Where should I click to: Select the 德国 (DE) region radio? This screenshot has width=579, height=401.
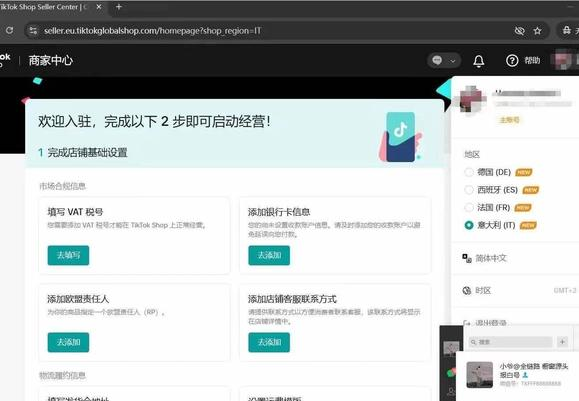(469, 172)
